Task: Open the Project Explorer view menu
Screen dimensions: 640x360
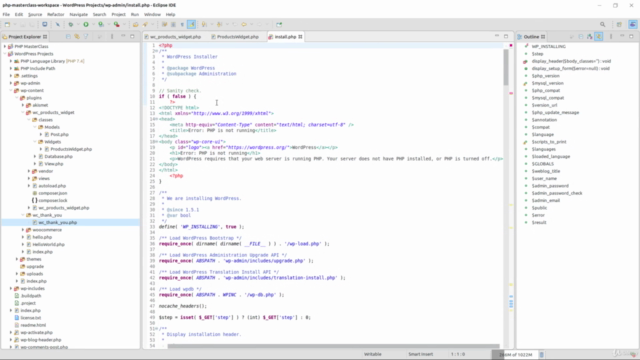Action: (112, 37)
